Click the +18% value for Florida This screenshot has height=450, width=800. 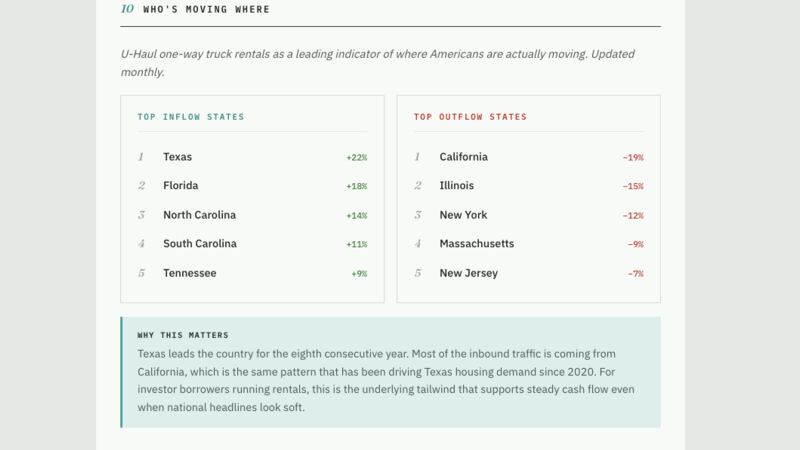pos(357,186)
